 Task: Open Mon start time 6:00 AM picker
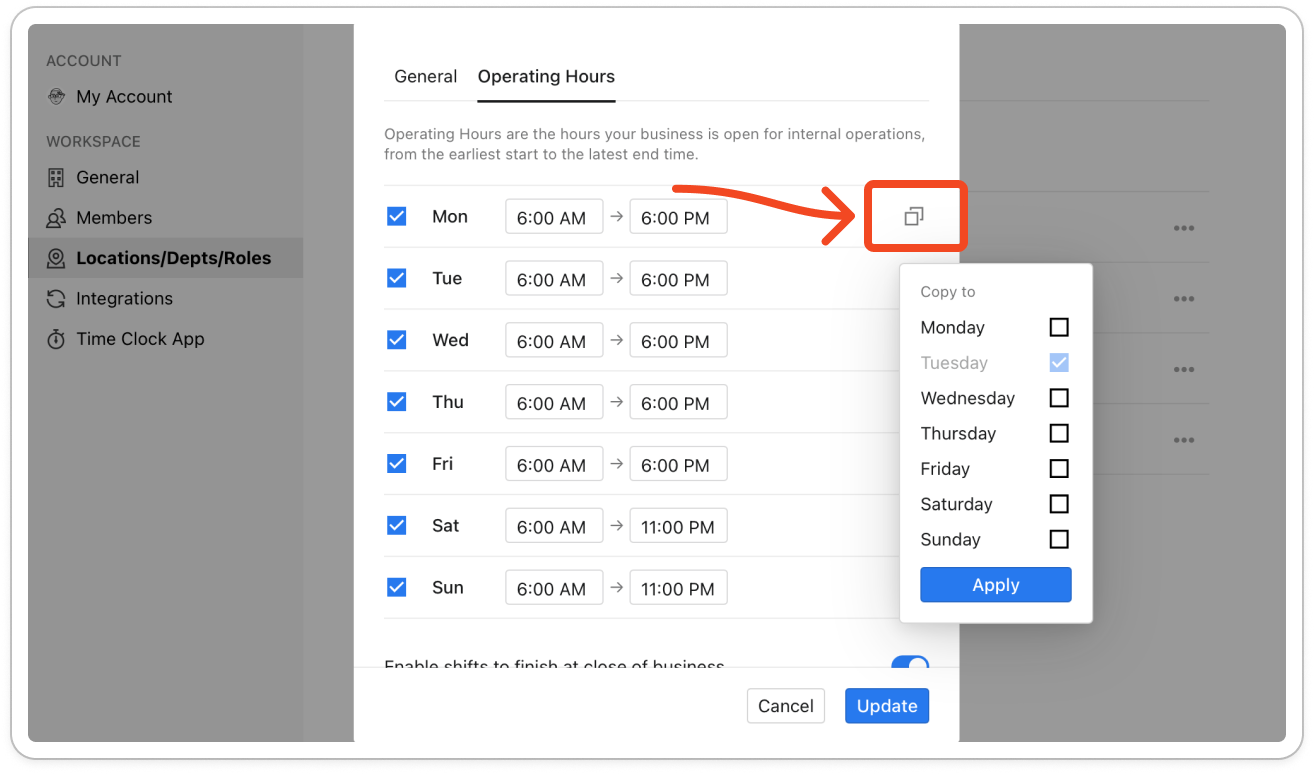coord(554,217)
